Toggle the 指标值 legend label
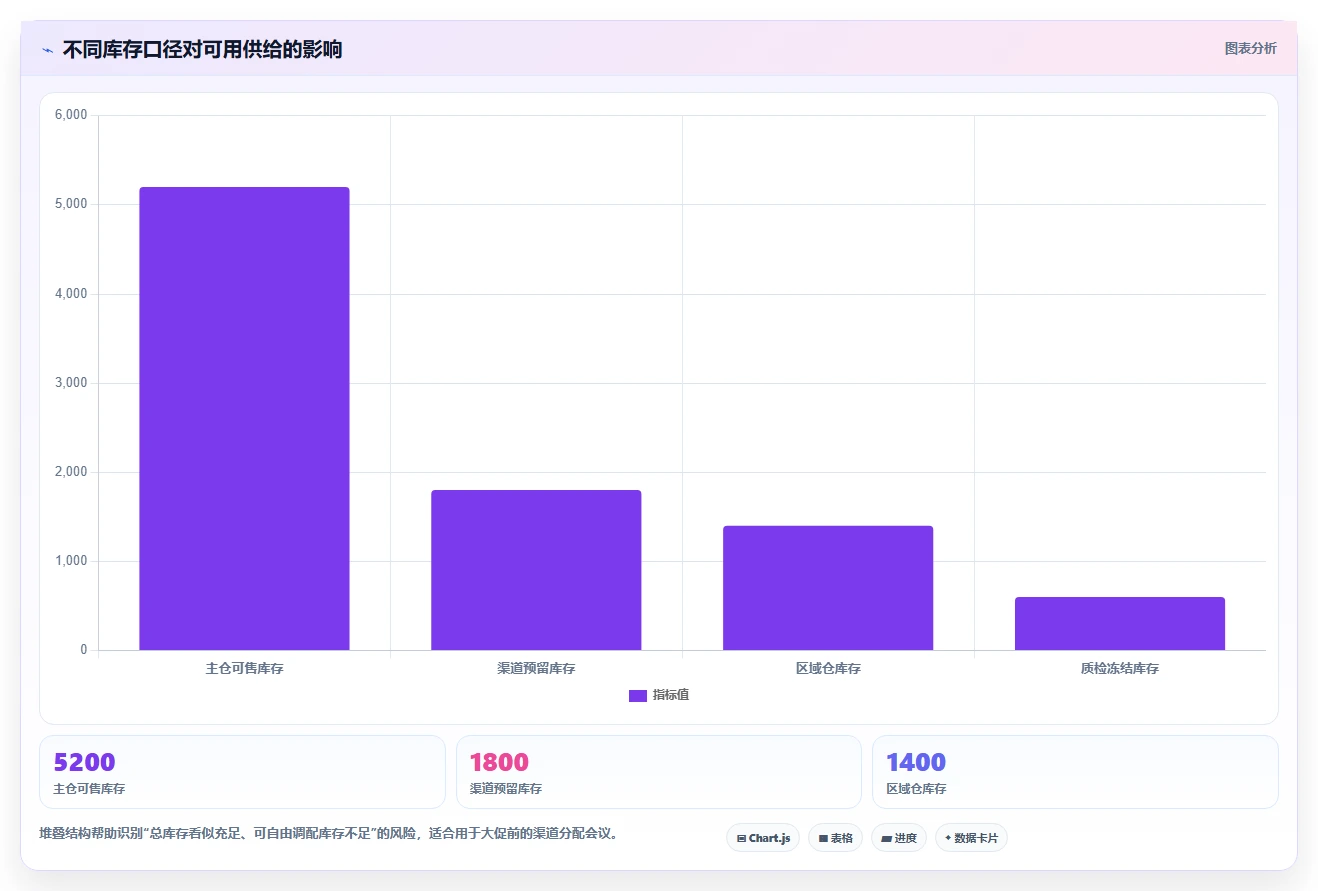1318x891 pixels. tap(671, 695)
